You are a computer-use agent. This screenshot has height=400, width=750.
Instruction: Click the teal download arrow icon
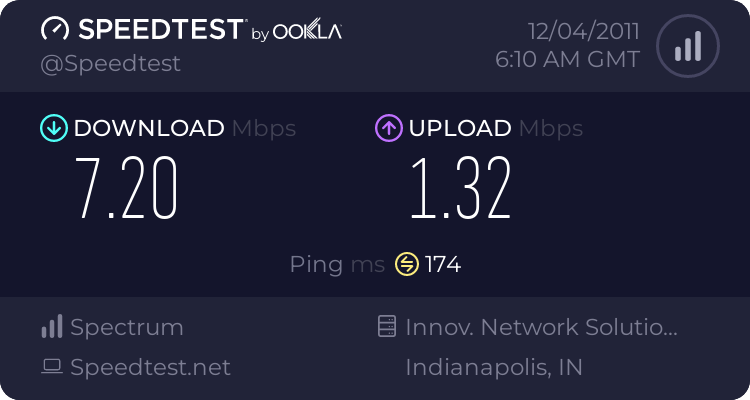click(x=53, y=128)
